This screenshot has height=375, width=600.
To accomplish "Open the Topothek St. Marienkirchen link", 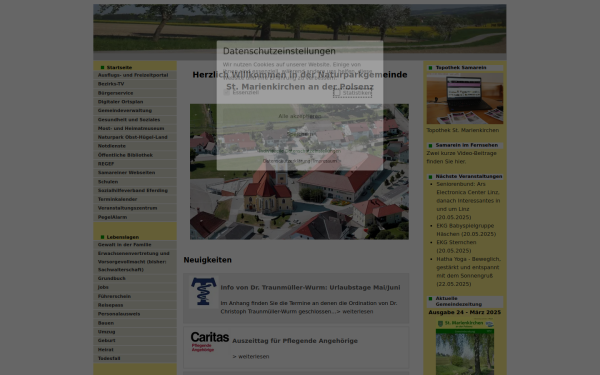I will click(463, 130).
